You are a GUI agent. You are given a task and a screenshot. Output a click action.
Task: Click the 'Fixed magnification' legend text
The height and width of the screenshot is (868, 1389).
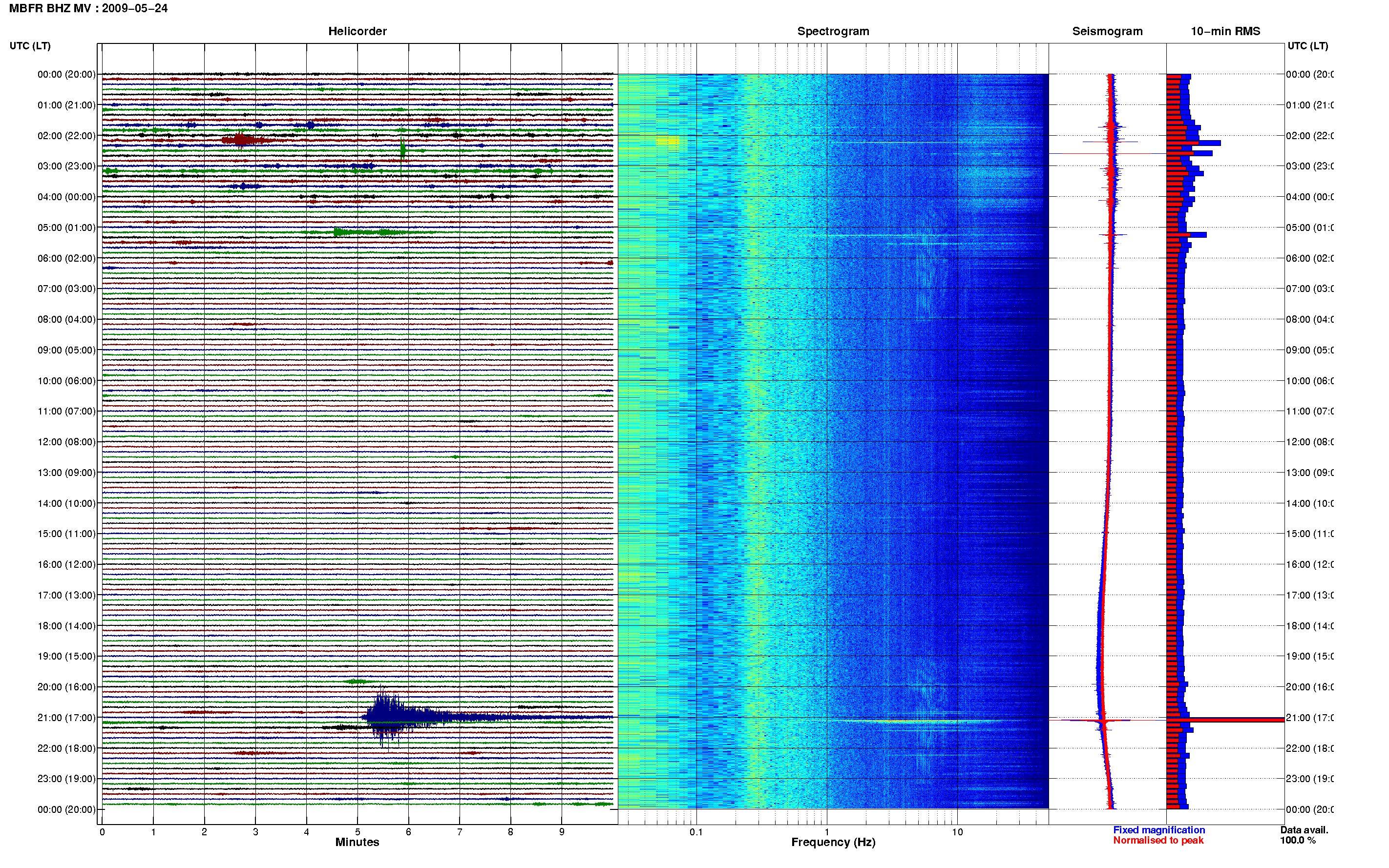point(1159,830)
